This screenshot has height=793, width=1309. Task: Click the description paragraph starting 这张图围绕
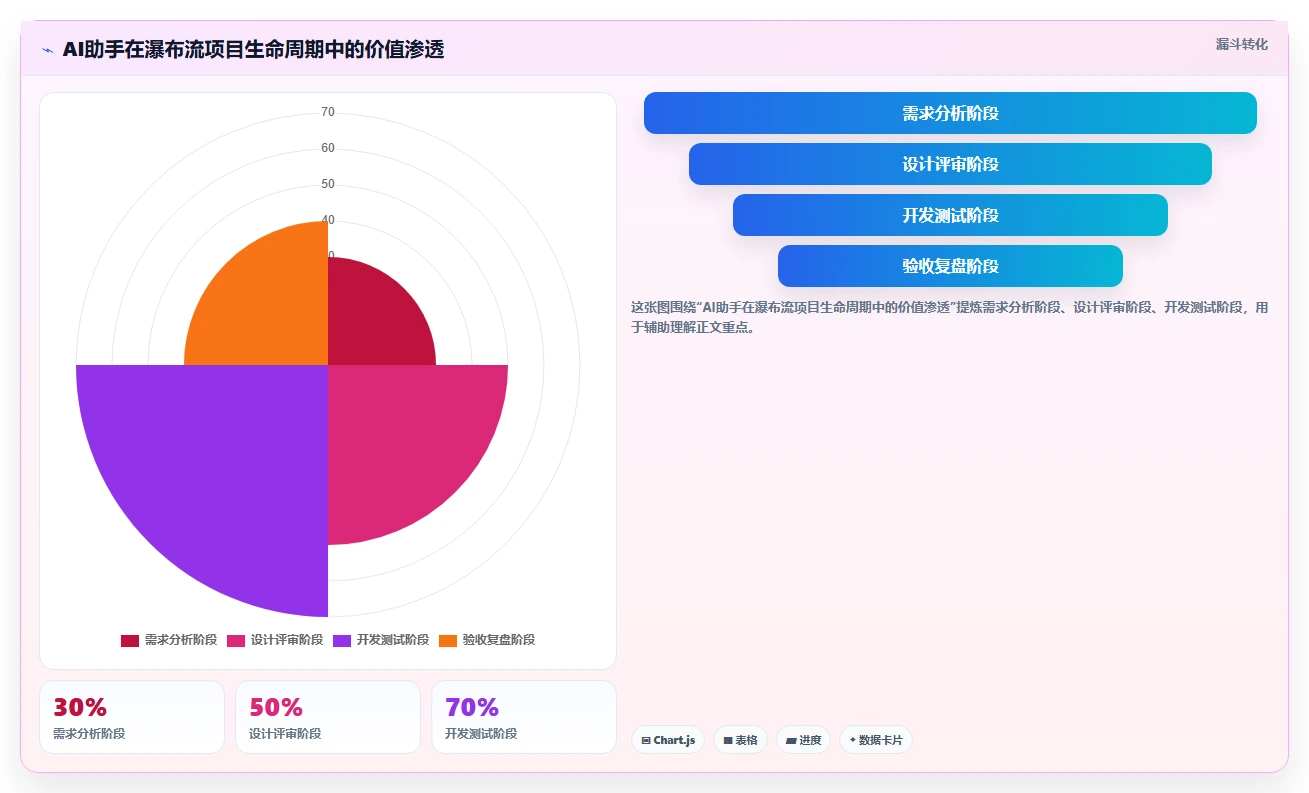click(950, 317)
